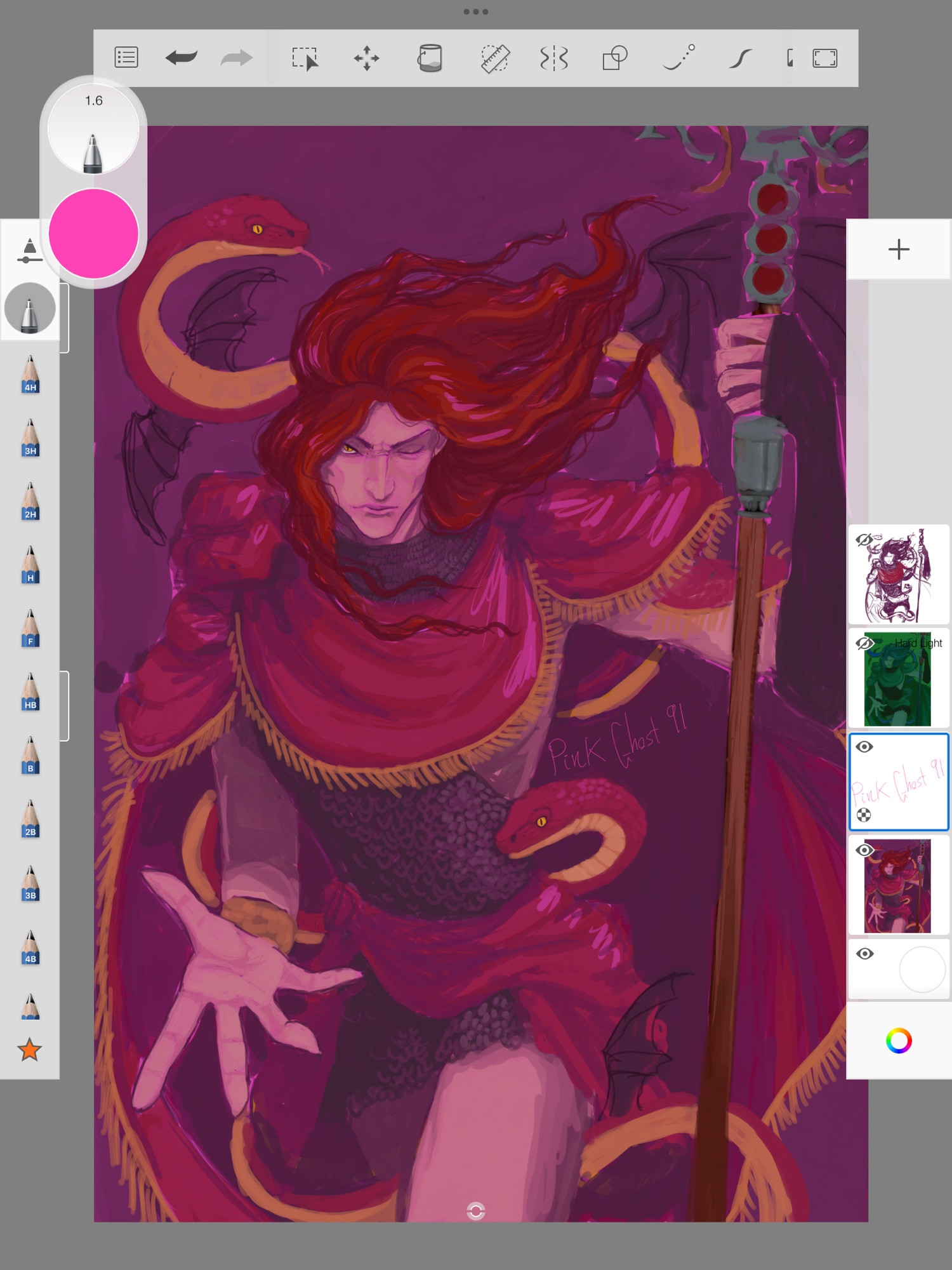The image size is (952, 1270).
Task: Click the white background color circle
Action: point(923,969)
